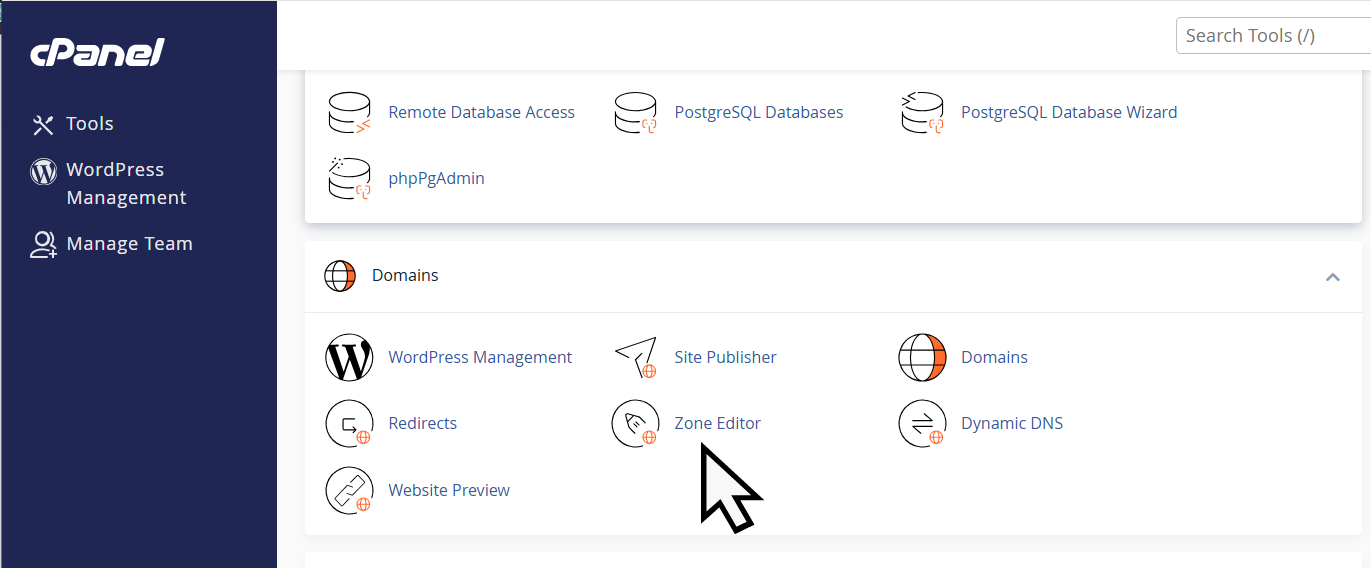Click the PostgreSQL Database Wizard icon

[x=922, y=113]
